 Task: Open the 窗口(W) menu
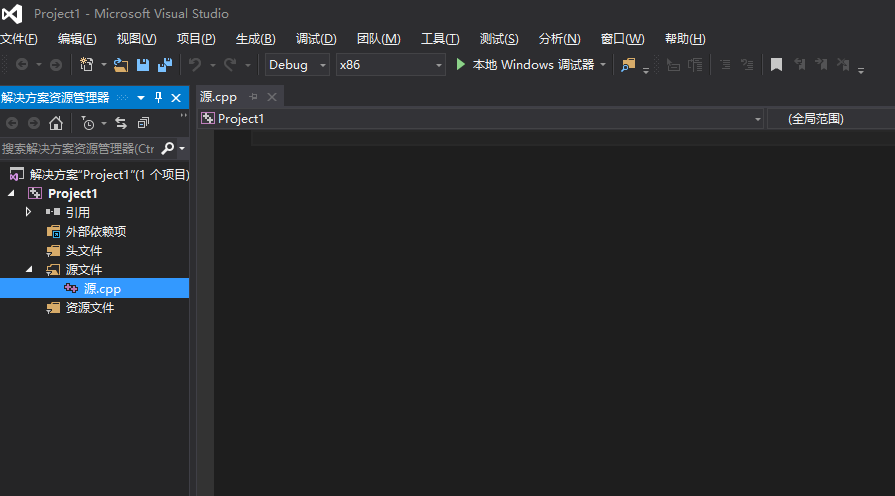[623, 39]
